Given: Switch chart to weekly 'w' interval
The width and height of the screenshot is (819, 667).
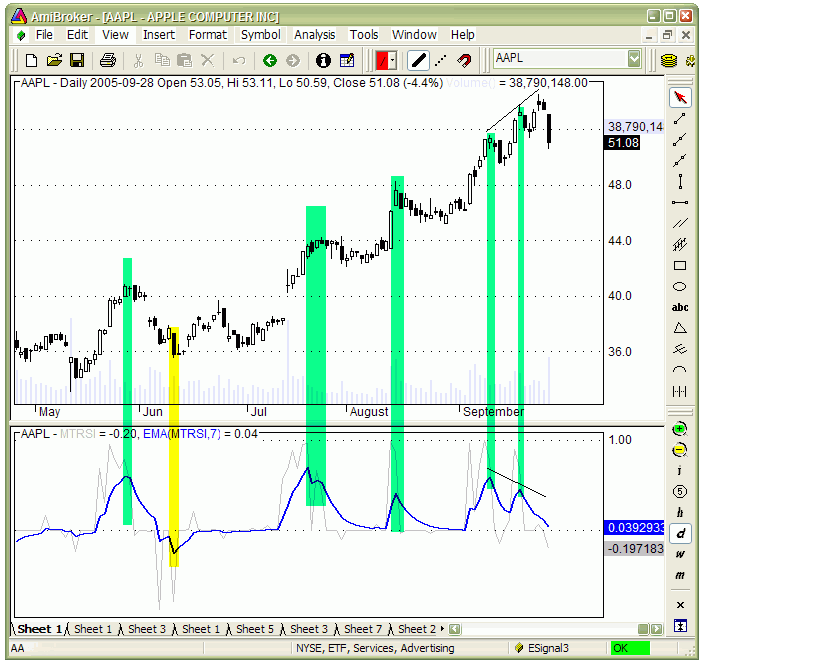Looking at the screenshot, I should click(x=680, y=555).
